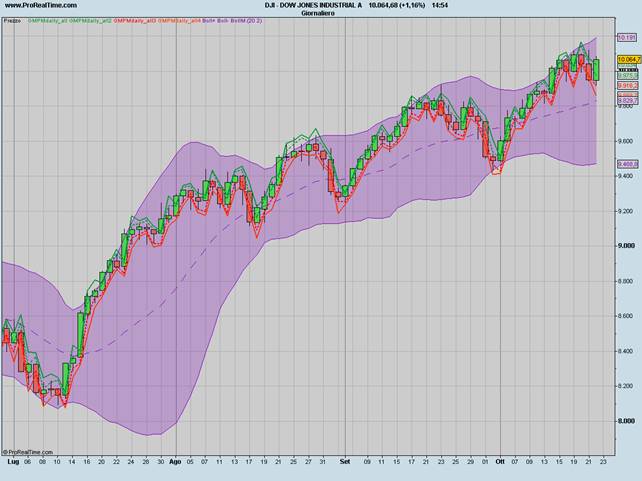Click the www.ProRealTime.com header text
This screenshot has width=642, height=481.
(41, 5)
